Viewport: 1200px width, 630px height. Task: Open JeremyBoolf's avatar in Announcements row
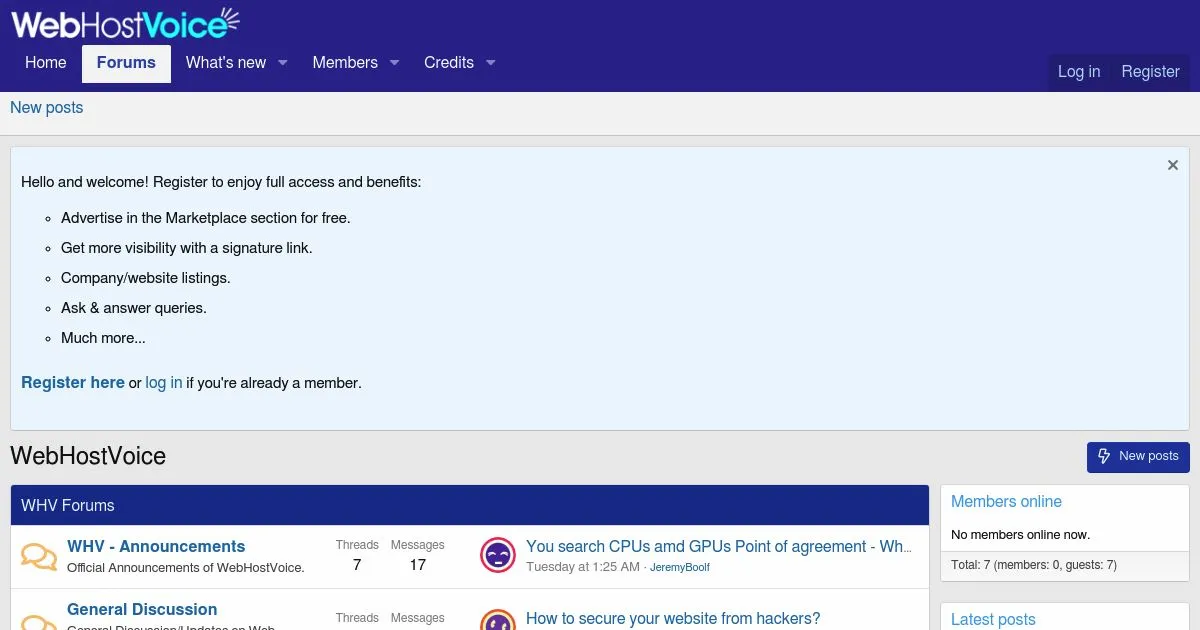498,555
